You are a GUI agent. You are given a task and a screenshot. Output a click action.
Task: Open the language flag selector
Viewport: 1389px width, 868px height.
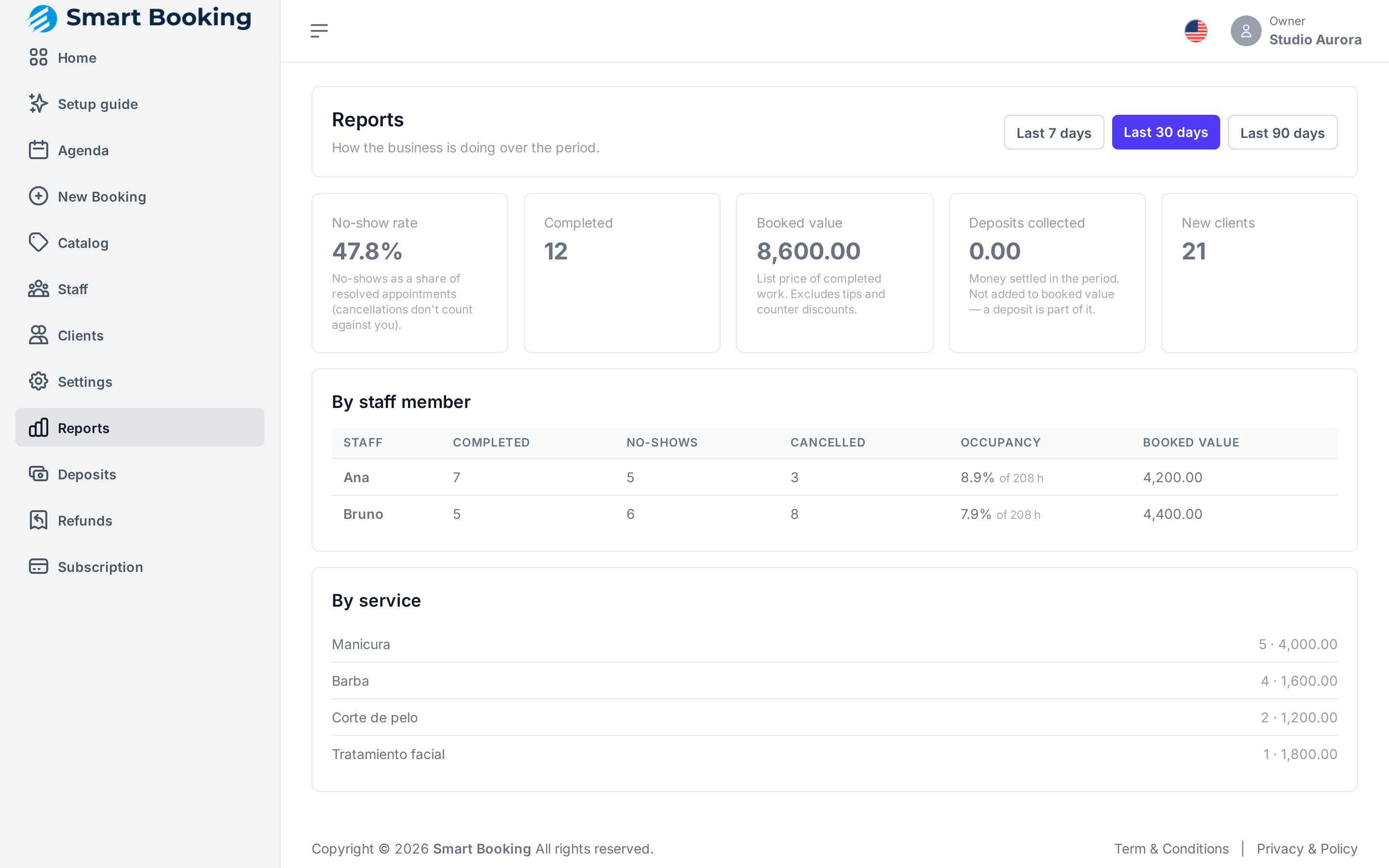(x=1196, y=31)
